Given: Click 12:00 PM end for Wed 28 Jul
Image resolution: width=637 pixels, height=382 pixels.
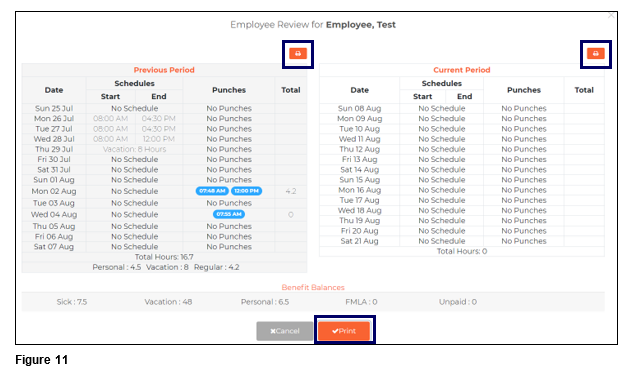Looking at the screenshot, I should click(x=159, y=139).
